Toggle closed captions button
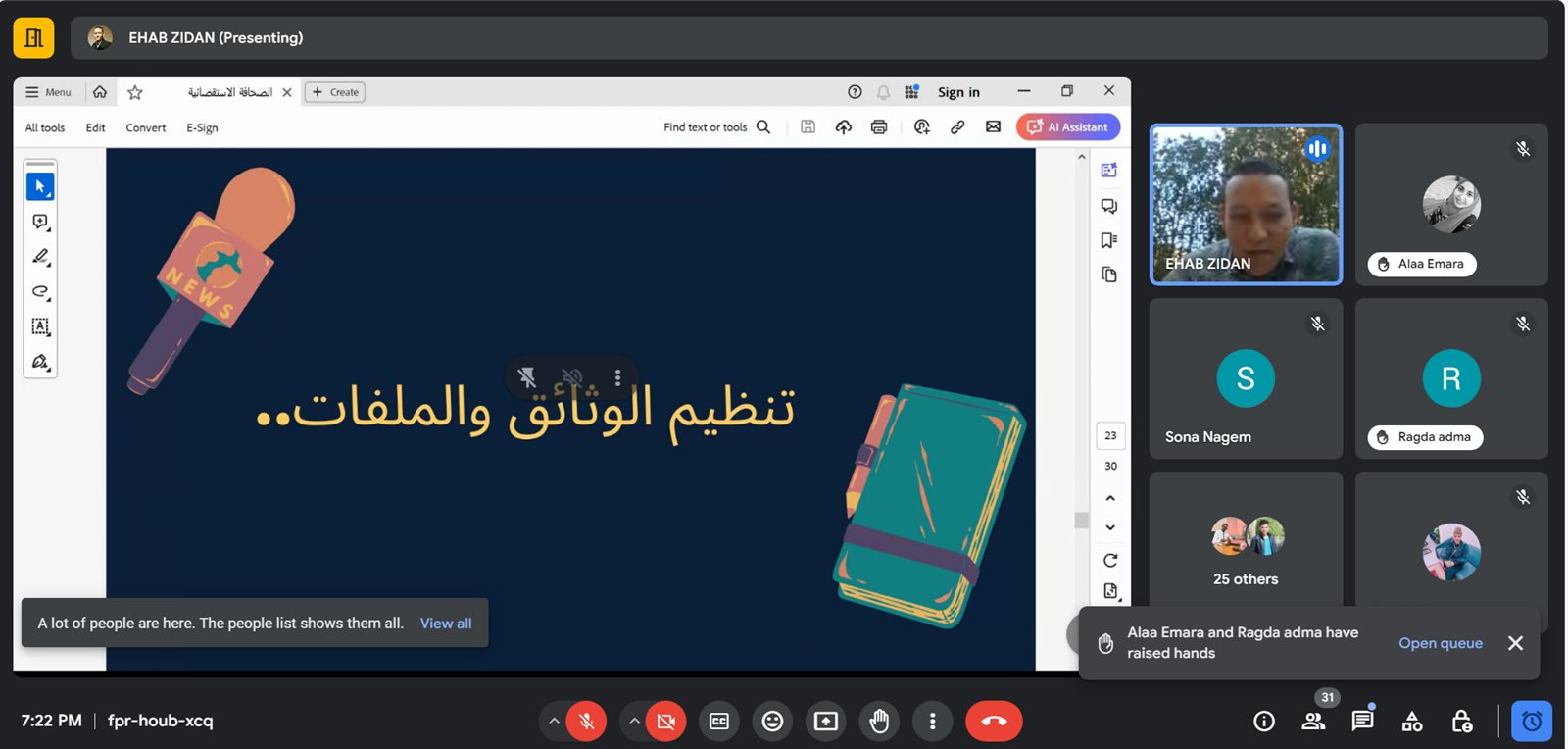Image resolution: width=1568 pixels, height=749 pixels. (x=719, y=722)
